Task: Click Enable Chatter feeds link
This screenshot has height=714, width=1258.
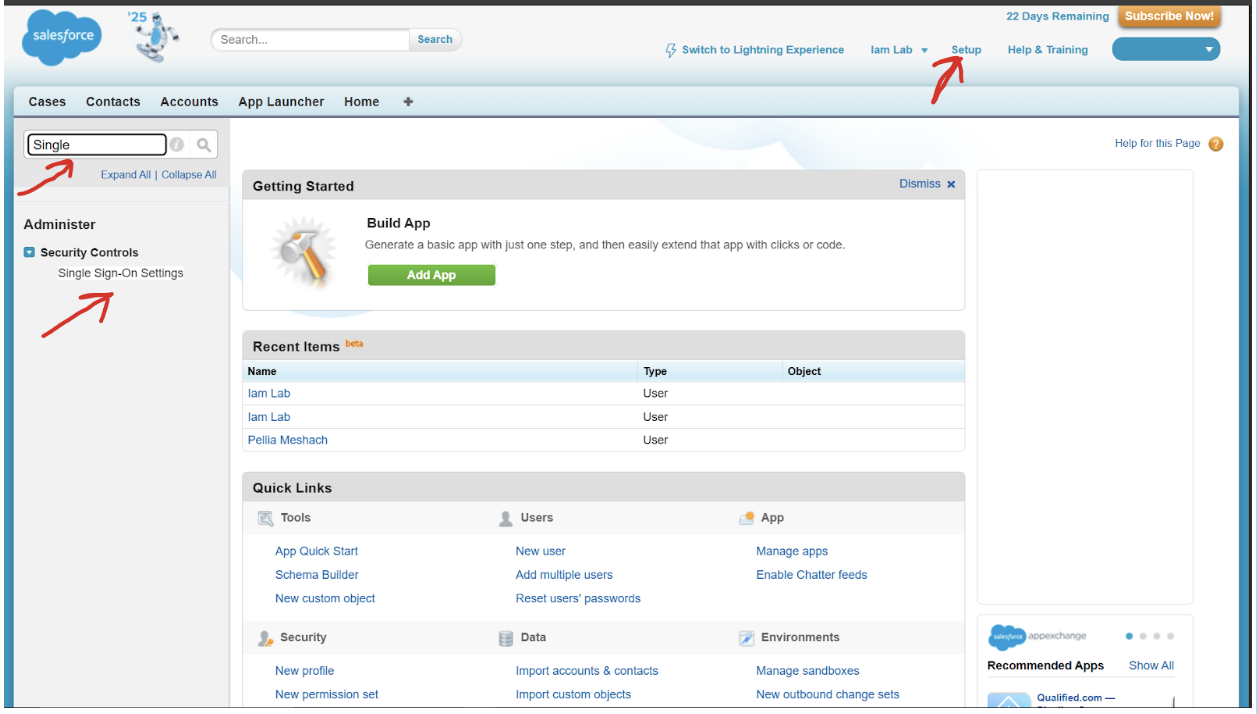Action: click(x=812, y=575)
